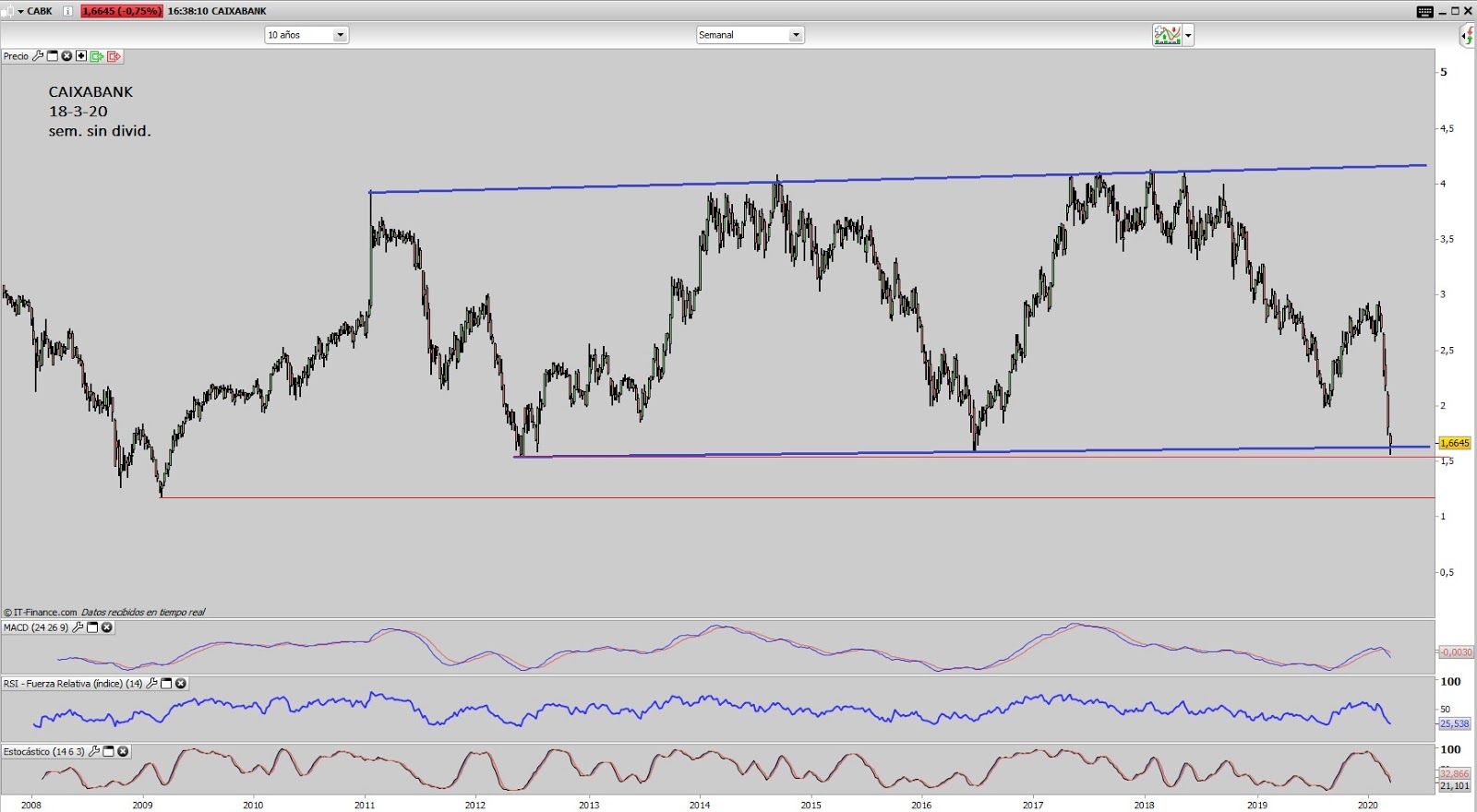Close the MACD indicator panel
Image resolution: width=1477 pixels, height=812 pixels.
[x=107, y=627]
